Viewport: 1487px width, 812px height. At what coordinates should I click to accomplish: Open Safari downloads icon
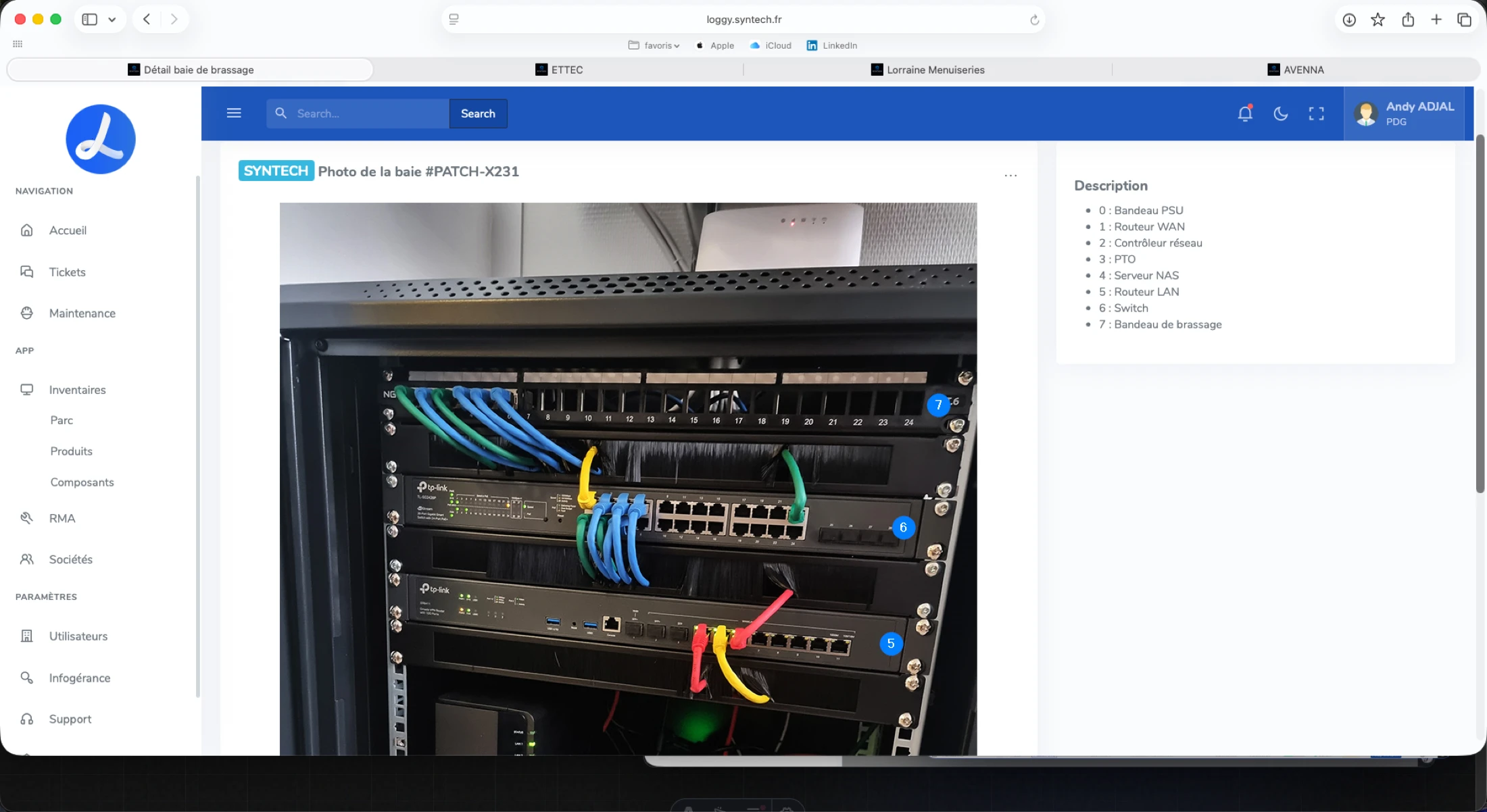tap(1349, 20)
